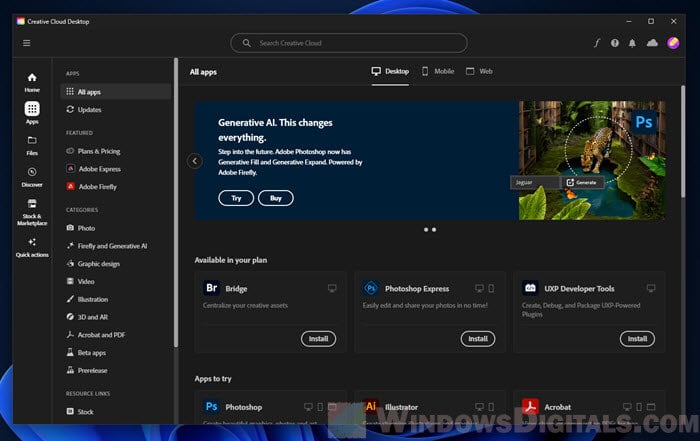Click Try on Generative AI banner
This screenshot has width=700, height=441.
coord(236,198)
